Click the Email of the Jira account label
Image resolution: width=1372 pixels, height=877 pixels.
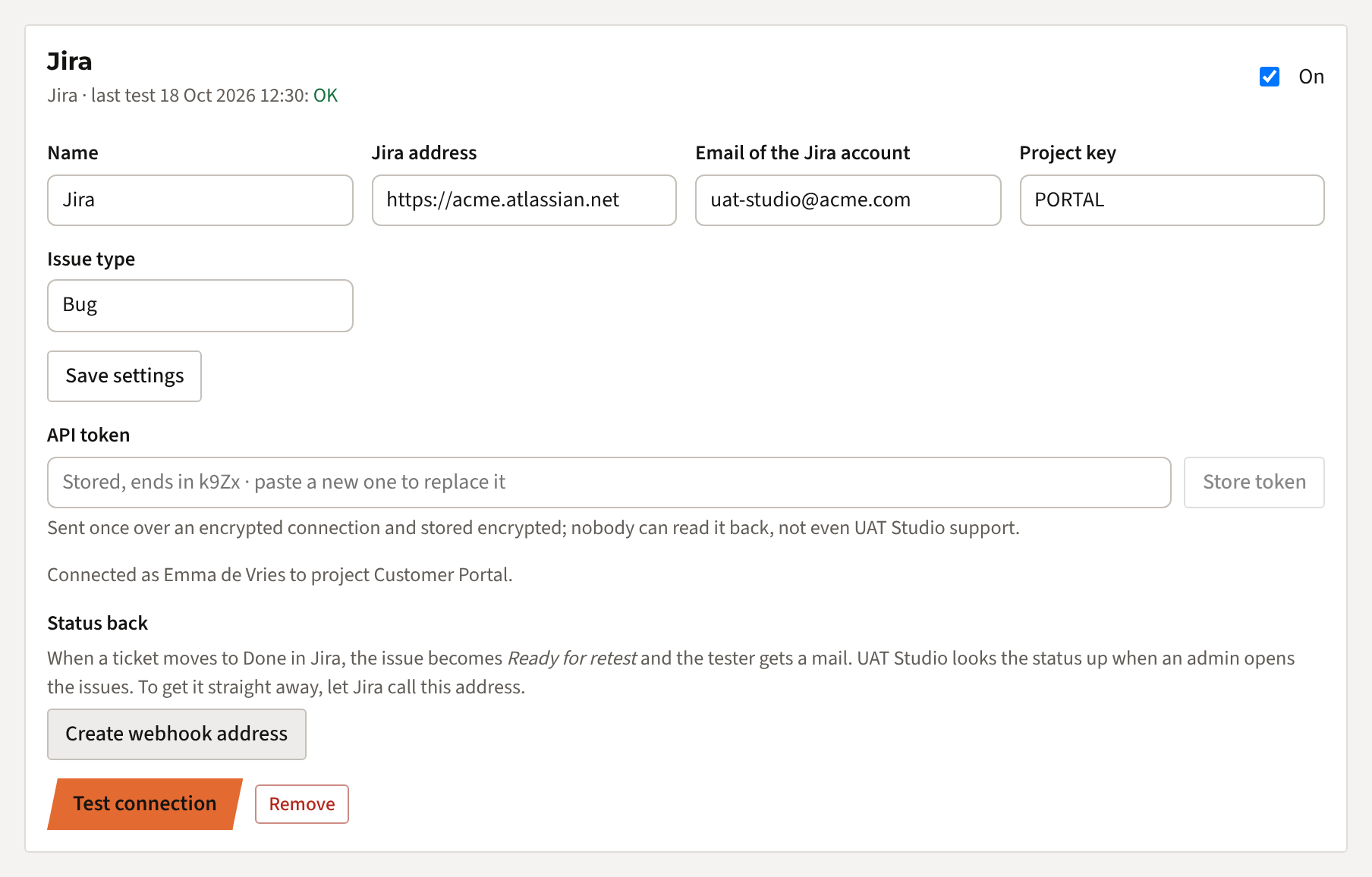point(803,153)
